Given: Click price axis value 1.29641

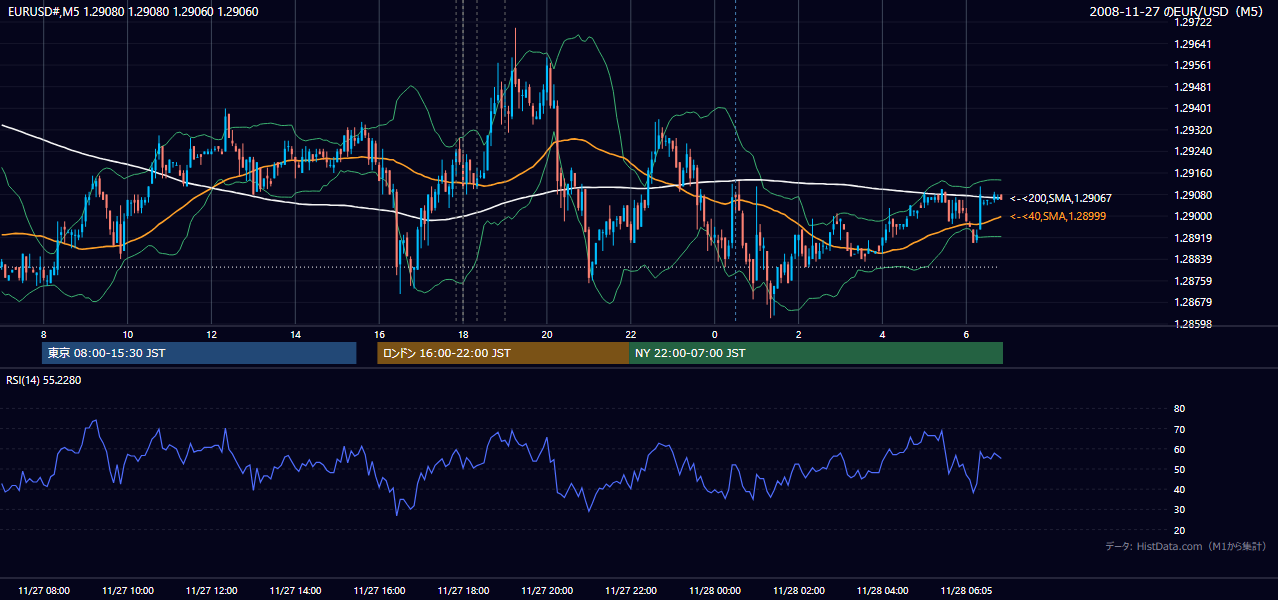Looking at the screenshot, I should coord(1192,44).
